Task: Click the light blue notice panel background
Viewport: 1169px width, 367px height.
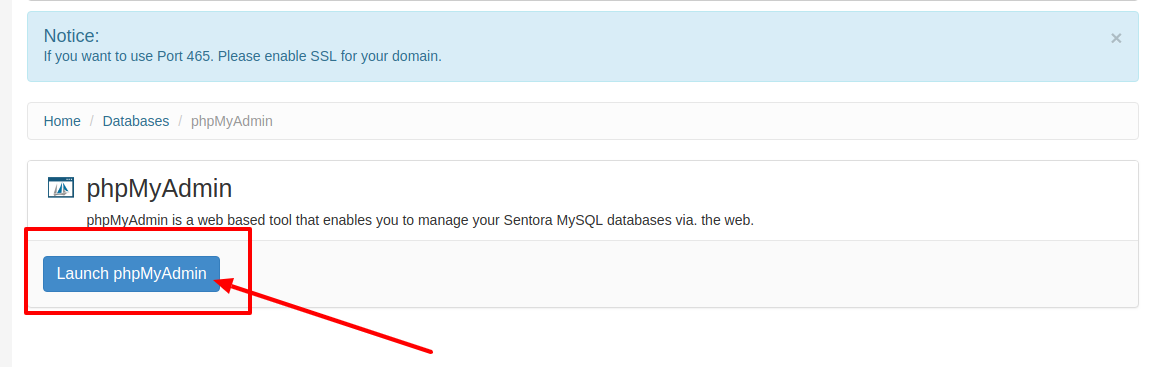Action: tap(746, 46)
